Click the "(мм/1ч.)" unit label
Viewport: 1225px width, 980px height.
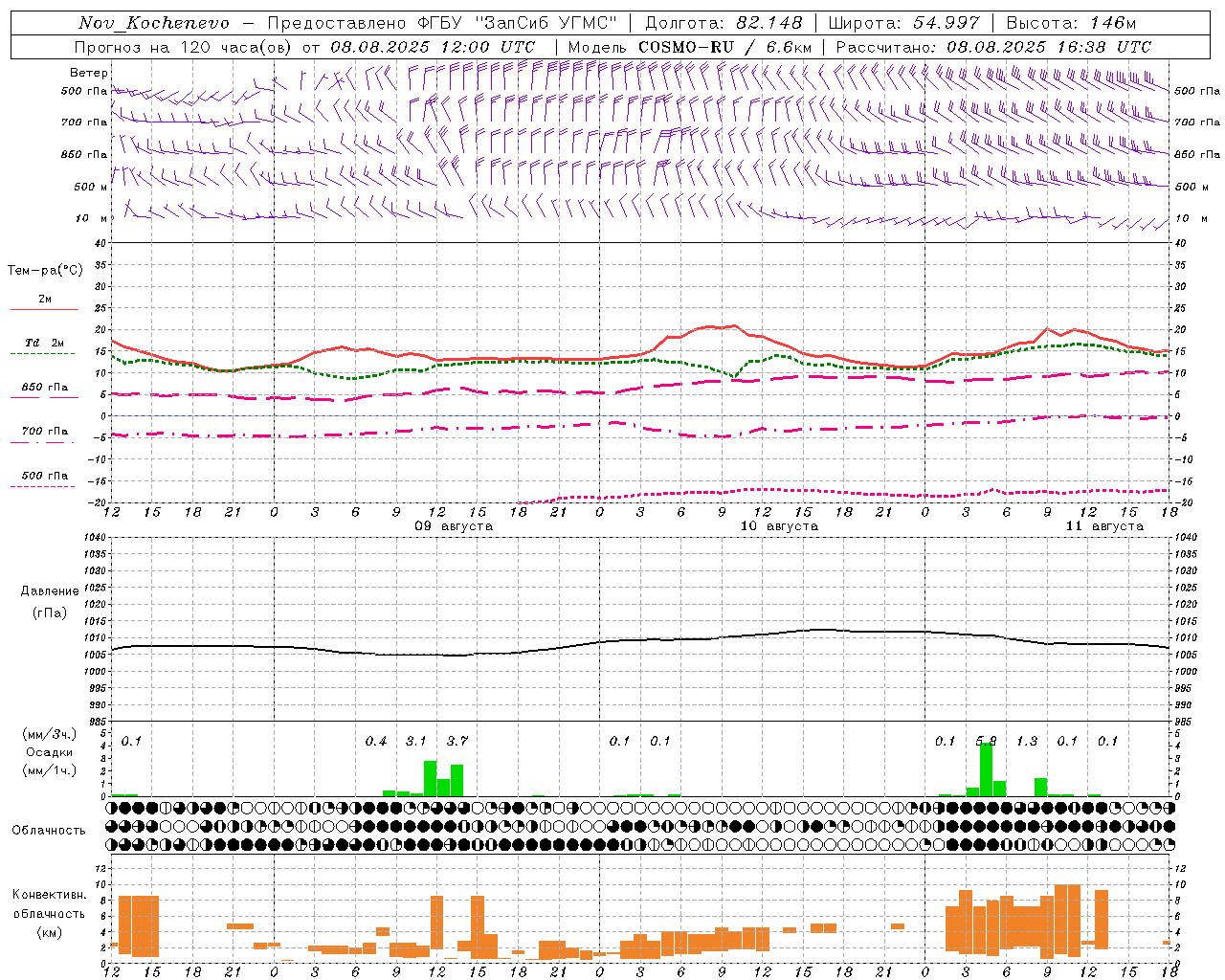50,770
